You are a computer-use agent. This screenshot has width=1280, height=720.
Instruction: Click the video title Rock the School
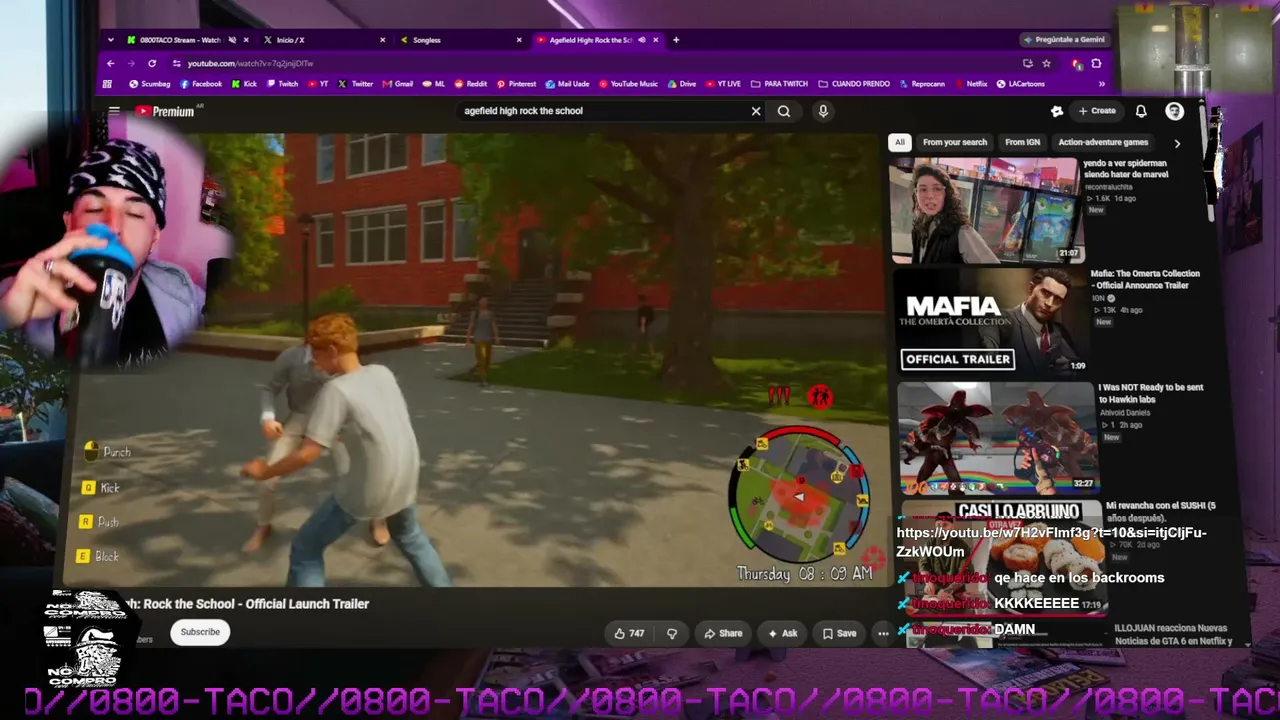pos(246,604)
